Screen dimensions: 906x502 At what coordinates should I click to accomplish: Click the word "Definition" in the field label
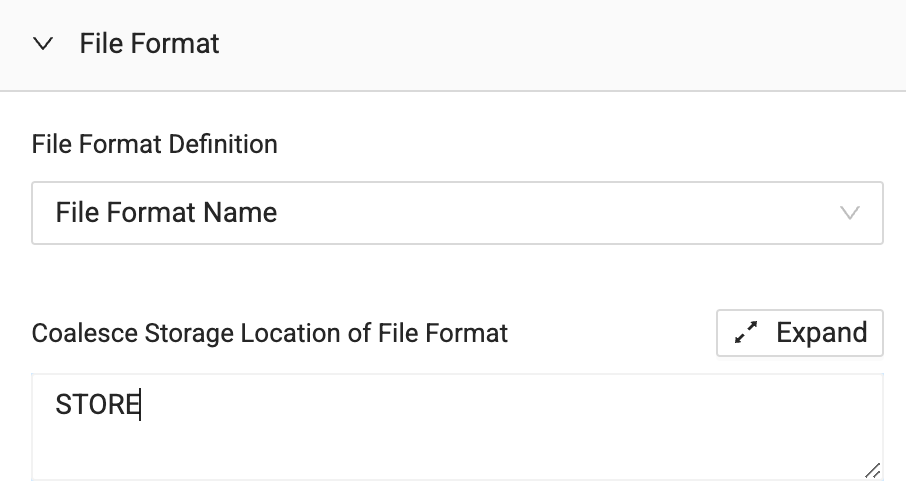click(223, 144)
